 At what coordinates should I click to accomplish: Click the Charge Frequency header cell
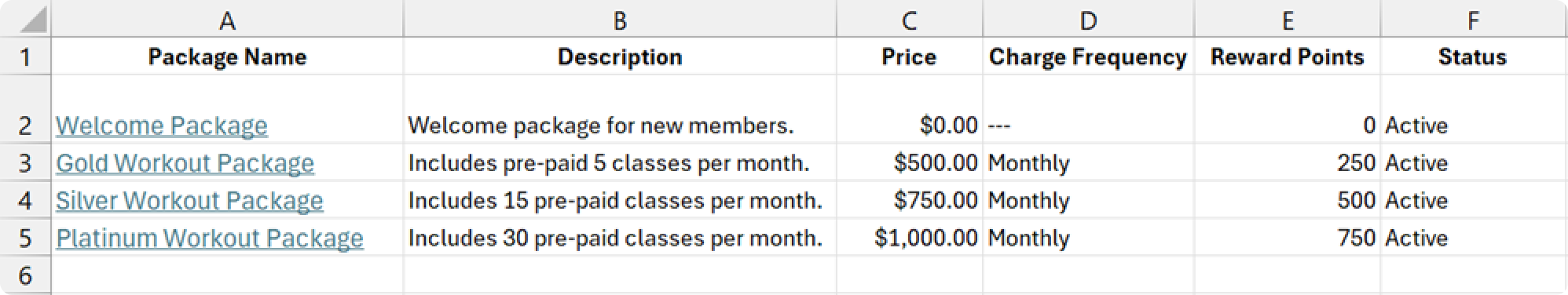(x=1088, y=56)
